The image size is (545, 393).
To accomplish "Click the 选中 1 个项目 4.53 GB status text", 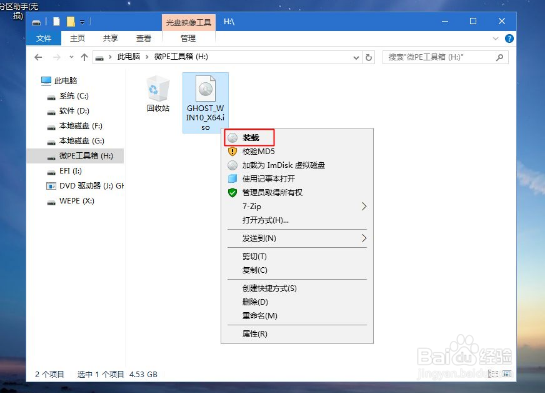I will point(117,374).
